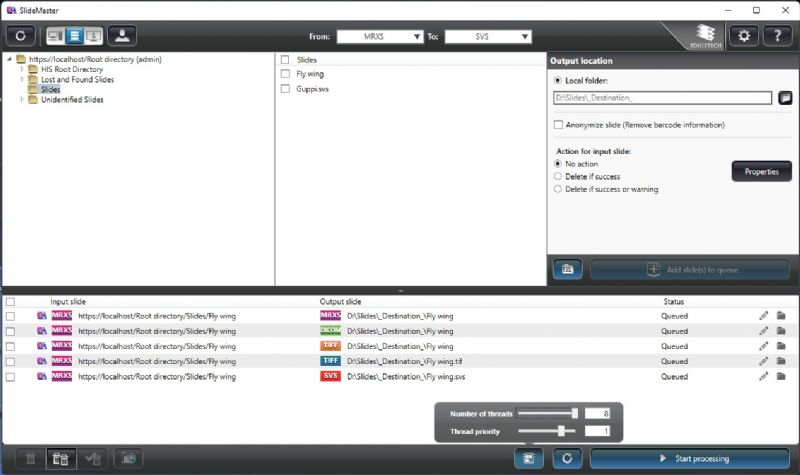Click the Local folder path field
800x475 pixels.
point(662,98)
